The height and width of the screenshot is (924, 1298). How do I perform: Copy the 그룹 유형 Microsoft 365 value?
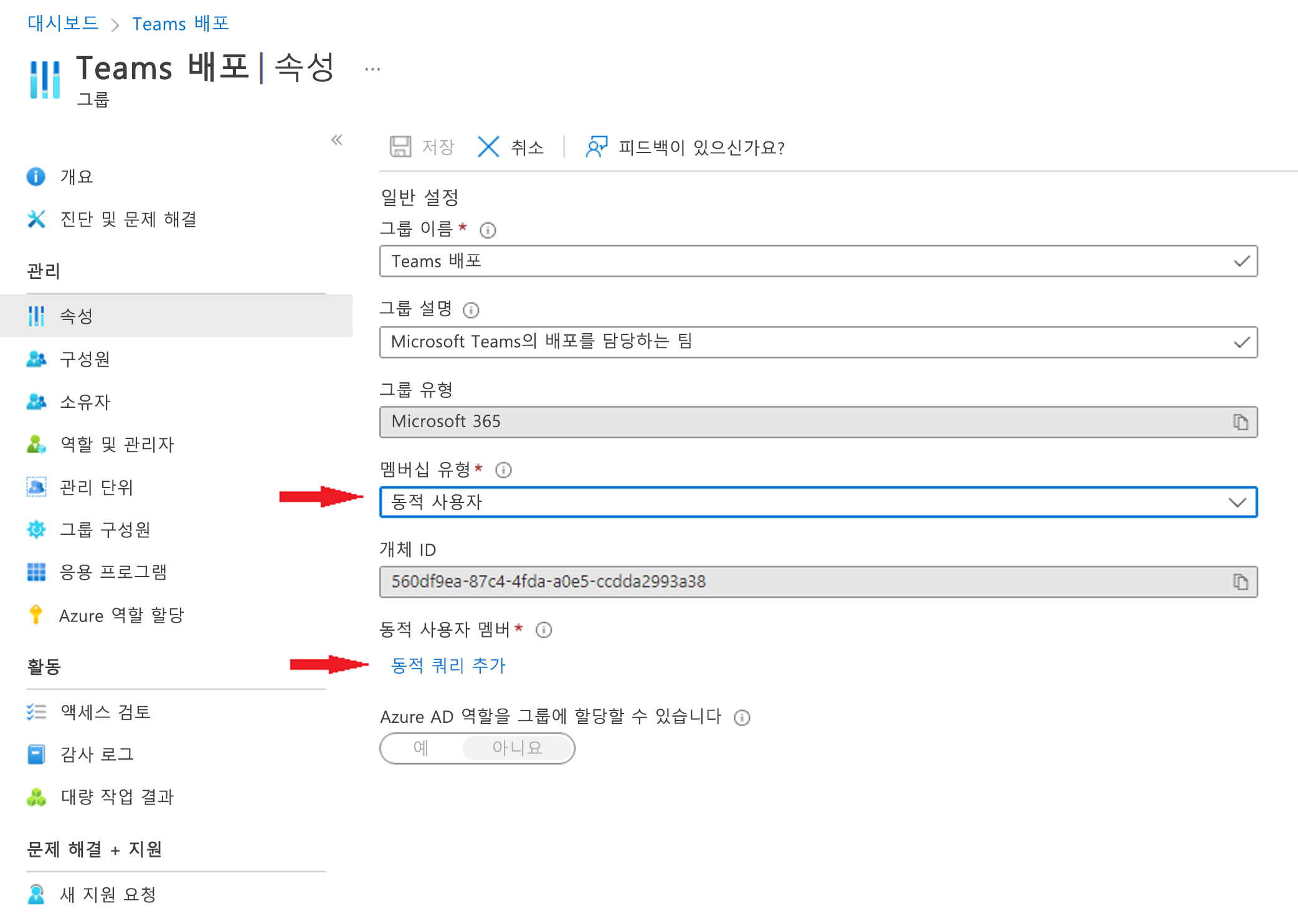coord(1240,422)
